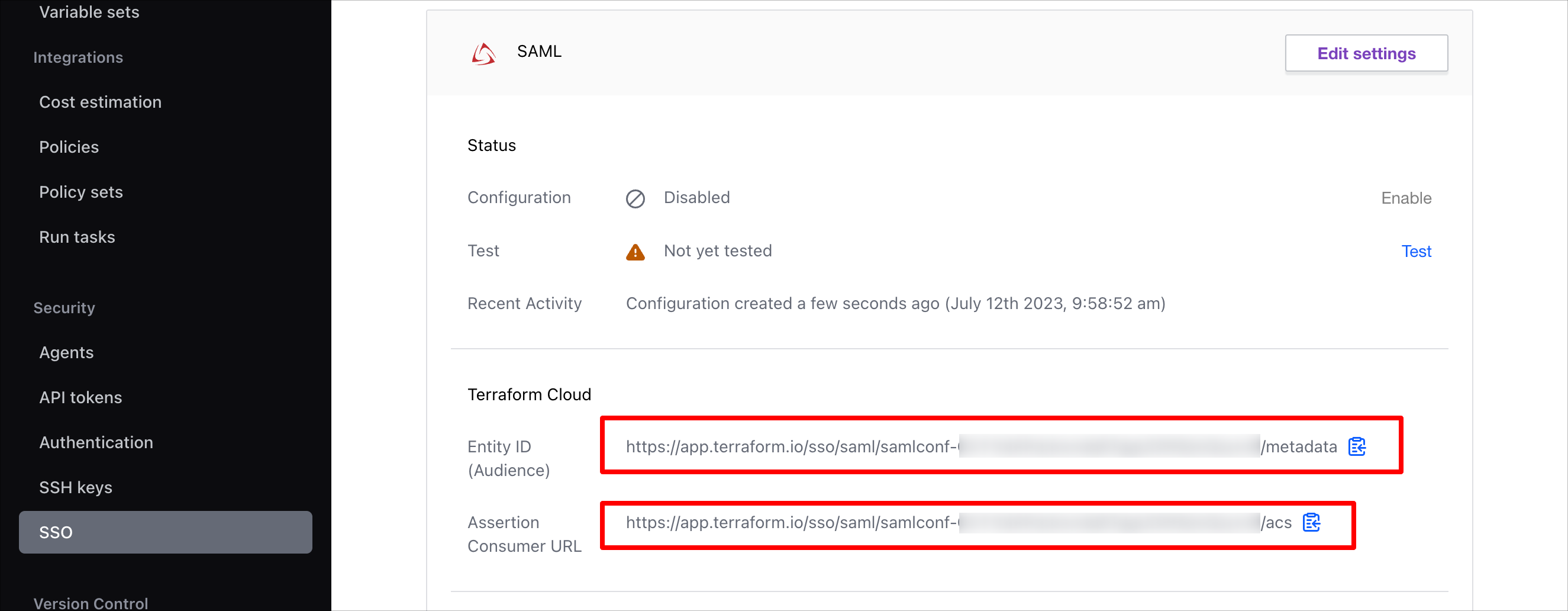The width and height of the screenshot is (1568, 611).
Task: Click the Recent Activity configuration created text
Action: point(895,303)
